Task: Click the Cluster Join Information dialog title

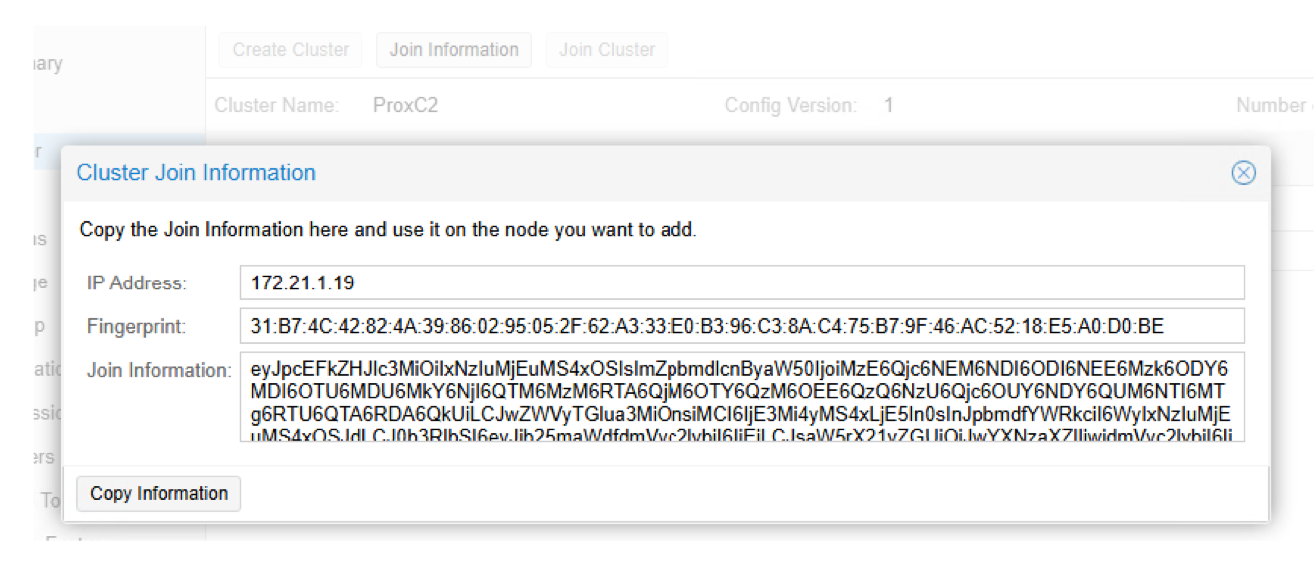Action: pyautogui.click(x=196, y=173)
